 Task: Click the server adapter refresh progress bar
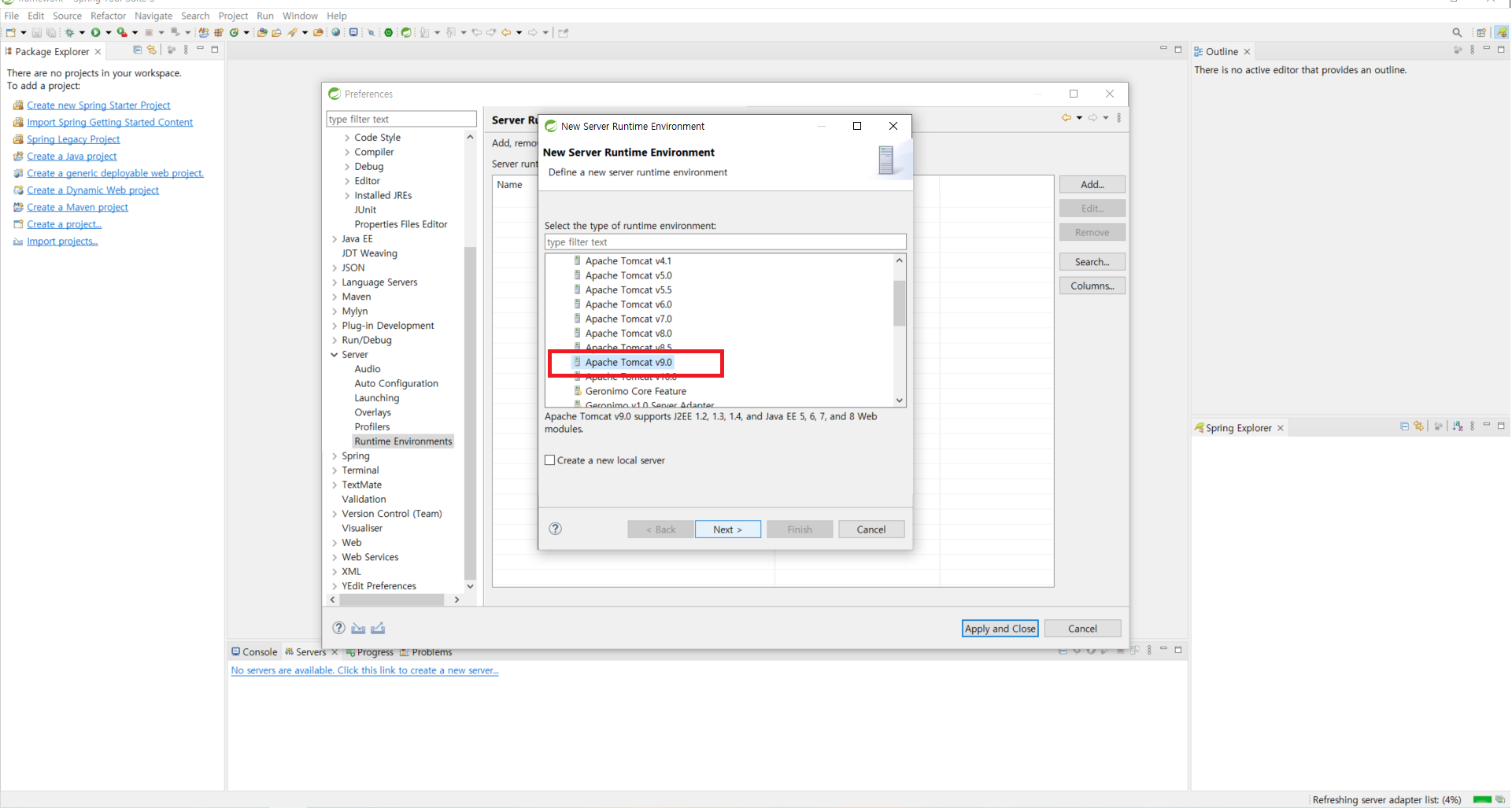click(1483, 799)
